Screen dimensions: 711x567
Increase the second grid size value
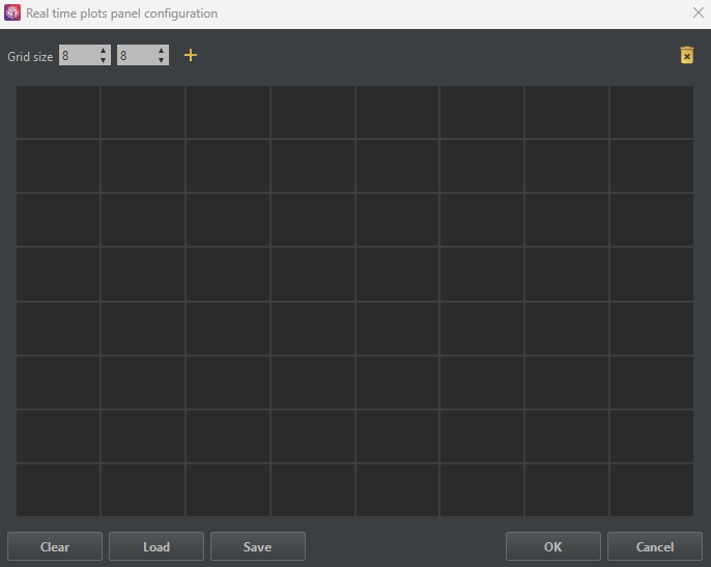tap(161, 51)
